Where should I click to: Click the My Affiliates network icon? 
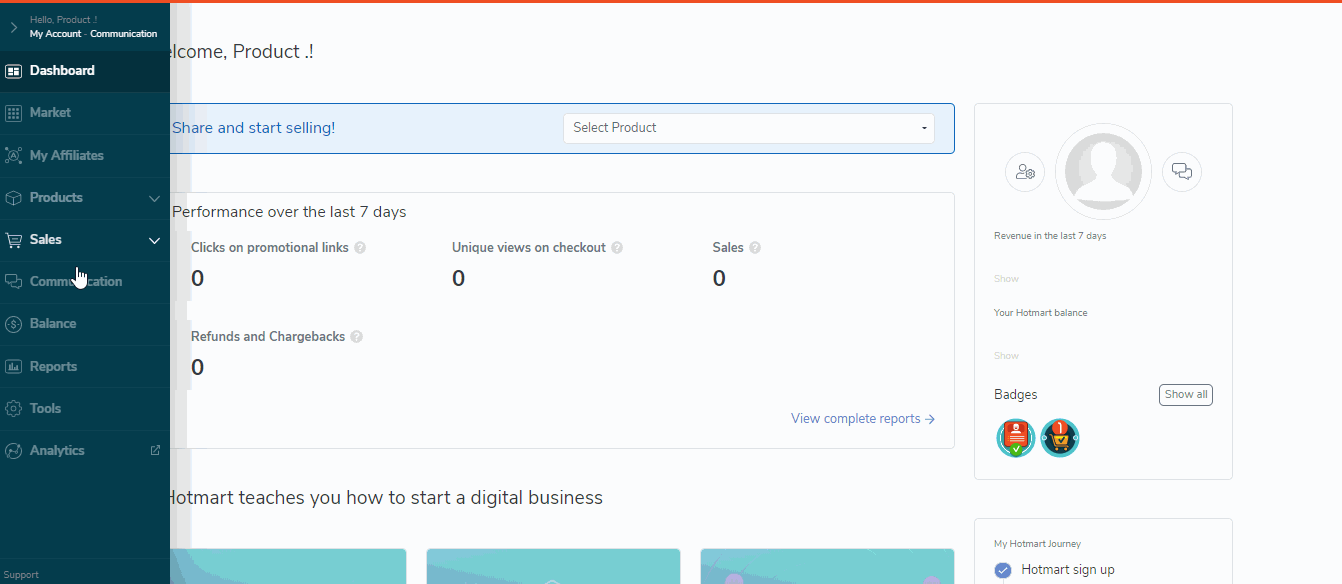[x=13, y=156]
